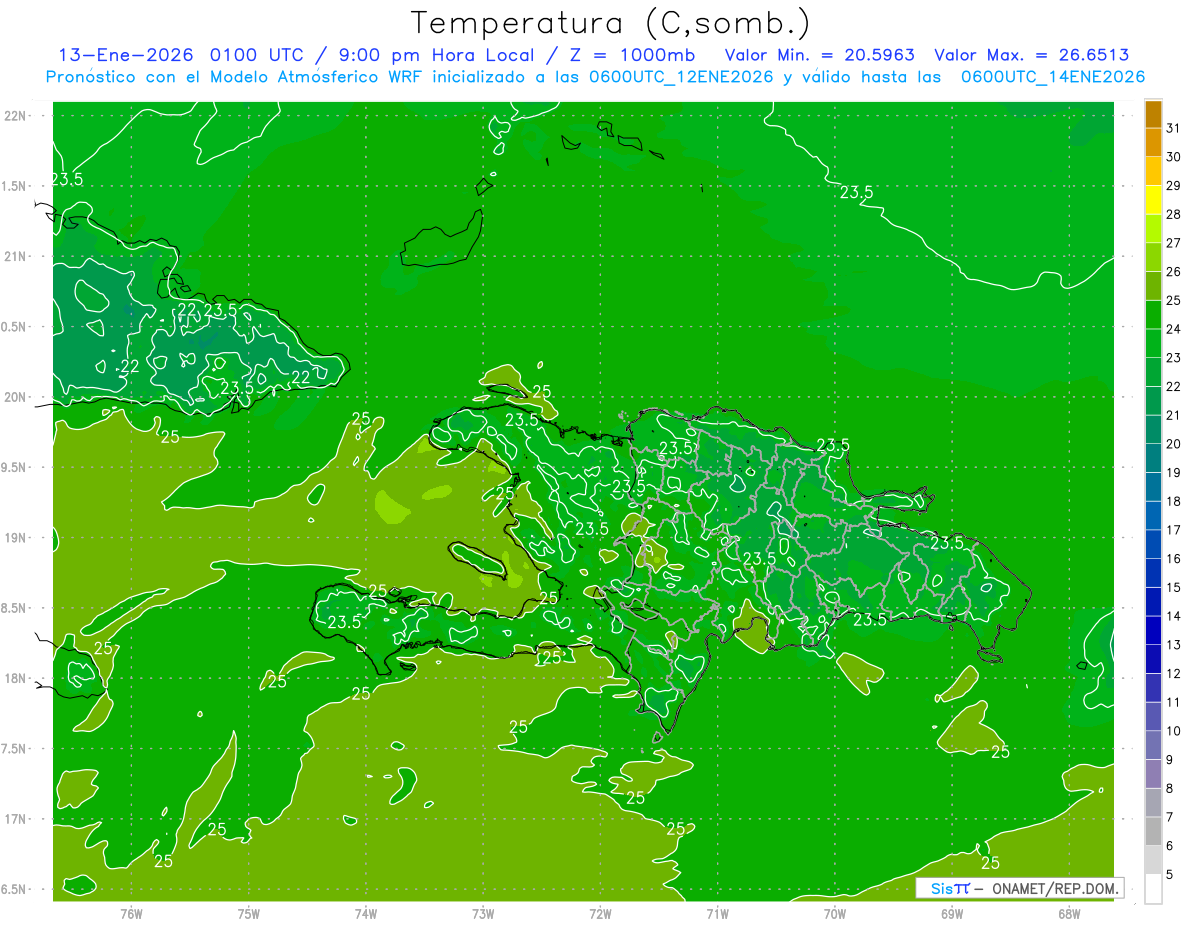
Task: Click the 23.5 contour label northeast near 70W
Action: [x=856, y=193]
